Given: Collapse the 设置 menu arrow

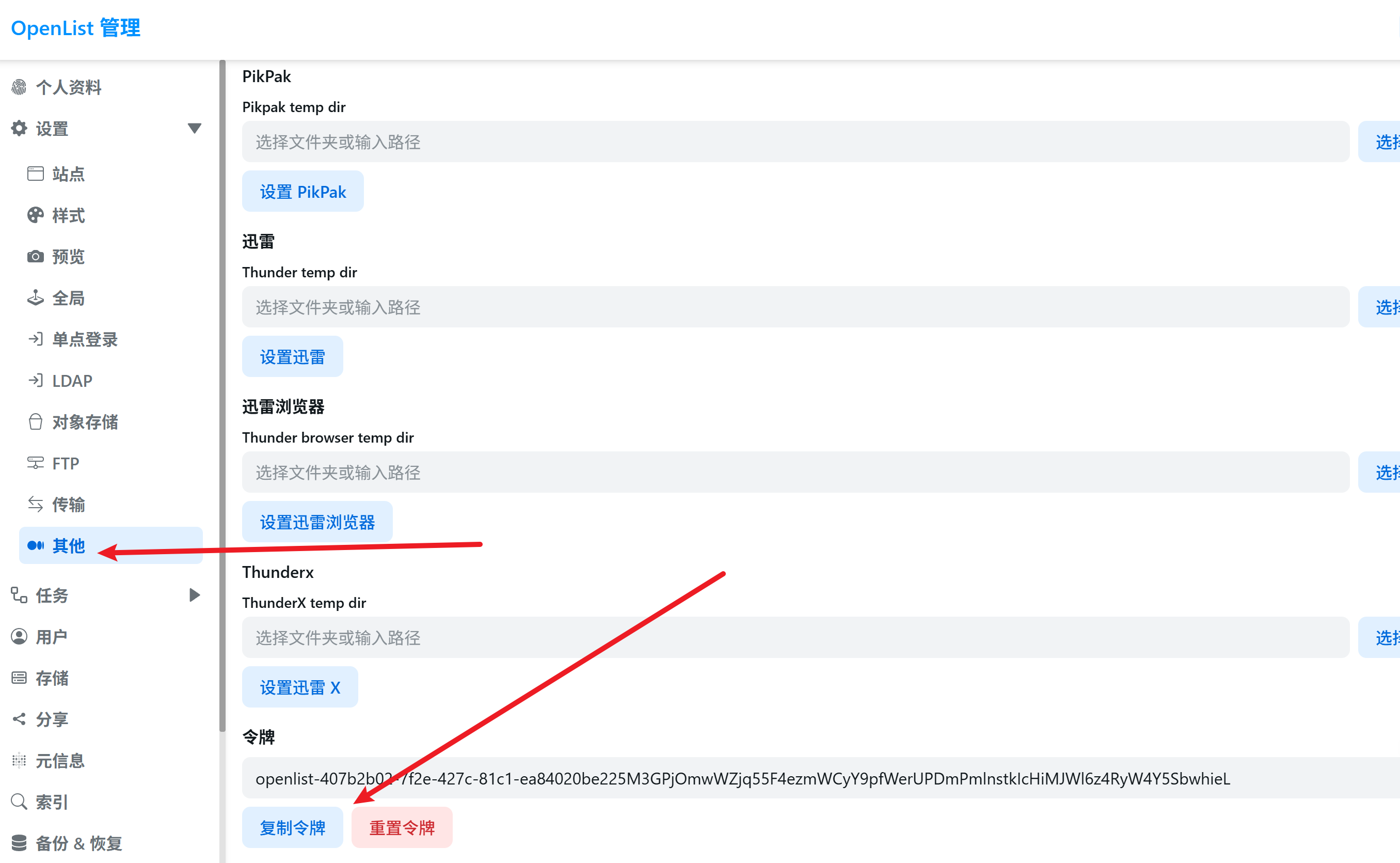Looking at the screenshot, I should (194, 129).
